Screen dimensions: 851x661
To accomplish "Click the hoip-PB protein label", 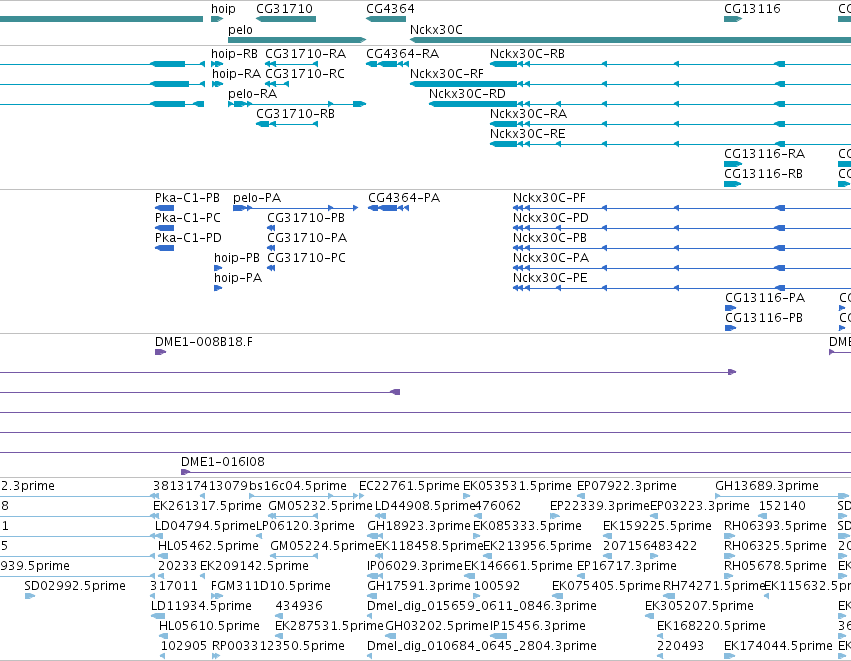I will point(237,258).
